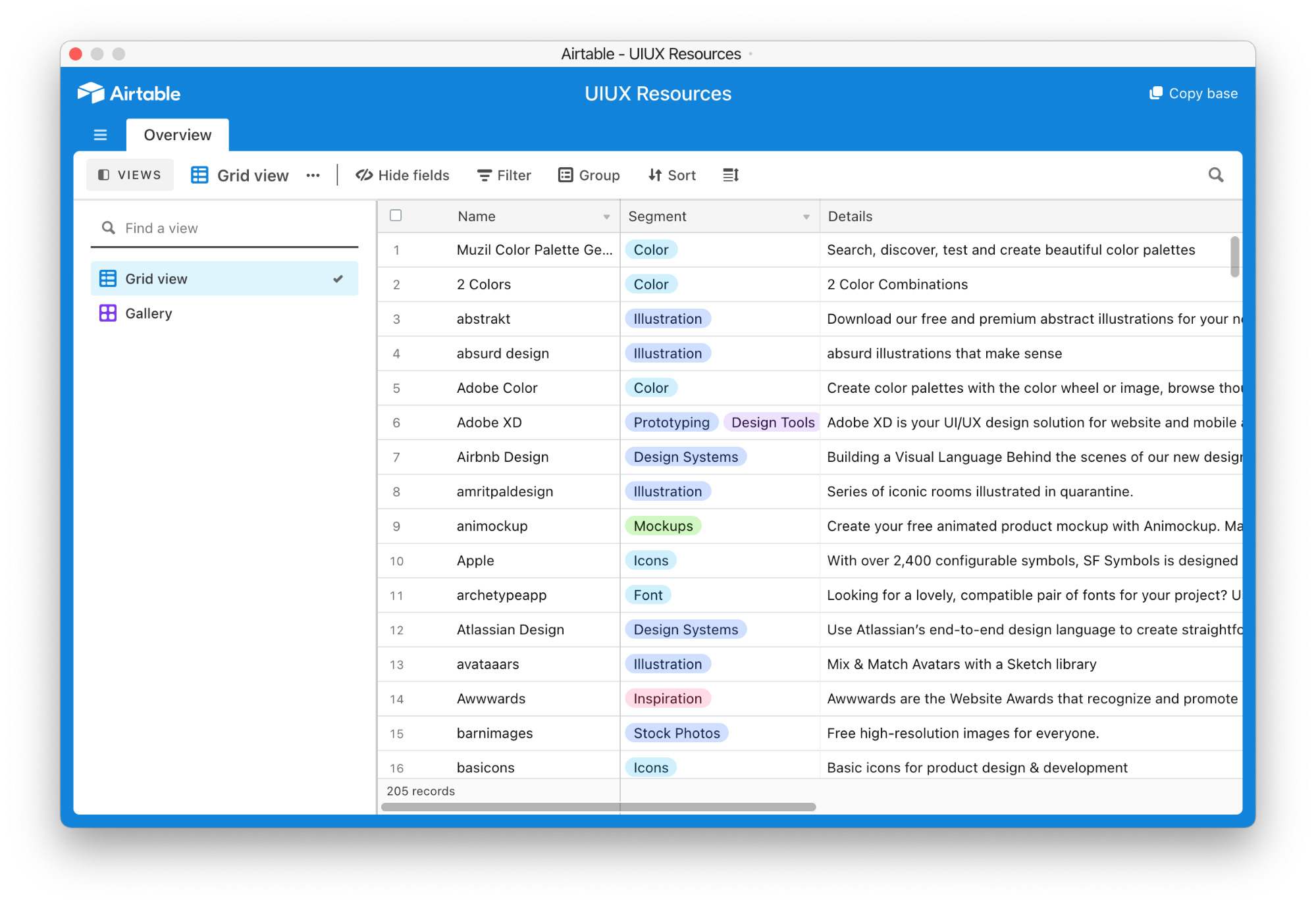The height and width of the screenshot is (908, 1316).
Task: Open the Filter menu
Action: click(x=504, y=175)
